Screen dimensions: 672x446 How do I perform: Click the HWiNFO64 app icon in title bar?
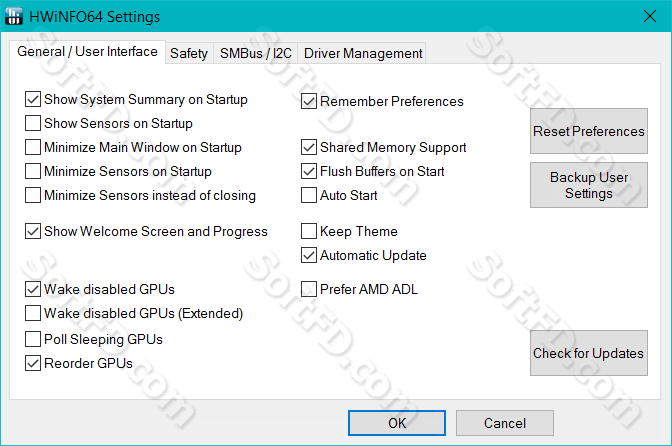tap(13, 16)
